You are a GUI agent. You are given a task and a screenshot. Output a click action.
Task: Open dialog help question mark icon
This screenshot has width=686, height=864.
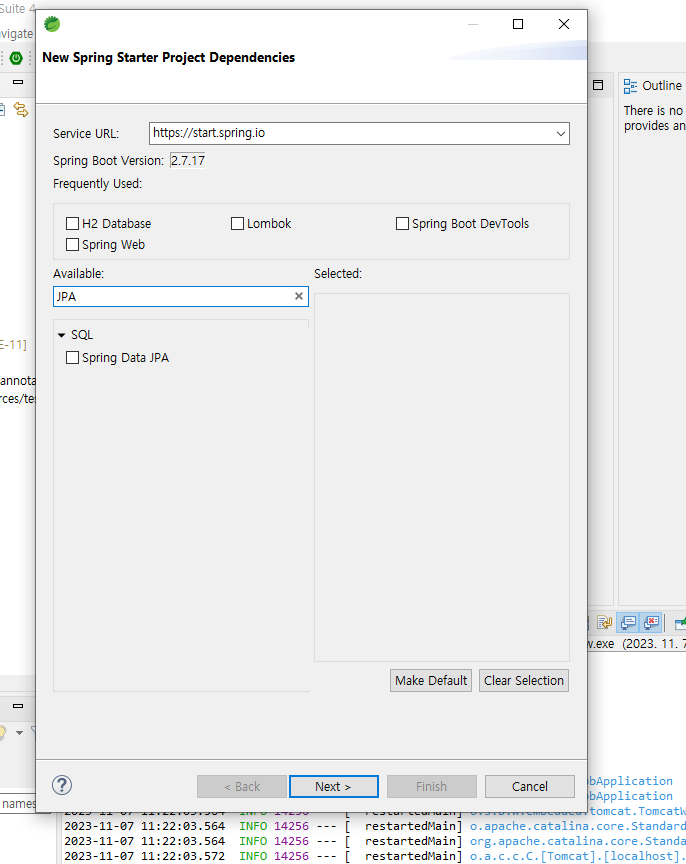point(62,785)
